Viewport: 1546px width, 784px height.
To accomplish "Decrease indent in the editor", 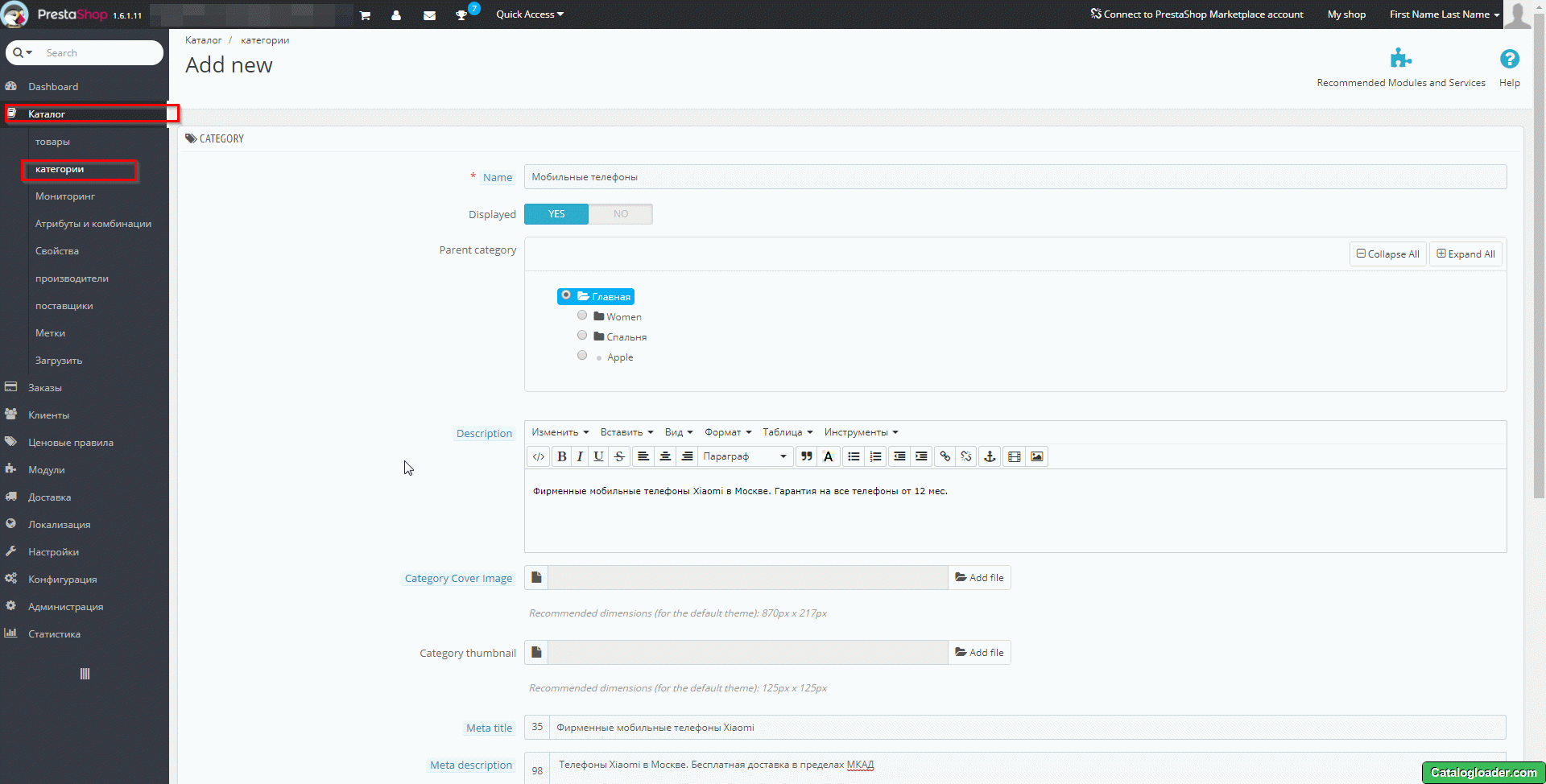I will [x=900, y=456].
